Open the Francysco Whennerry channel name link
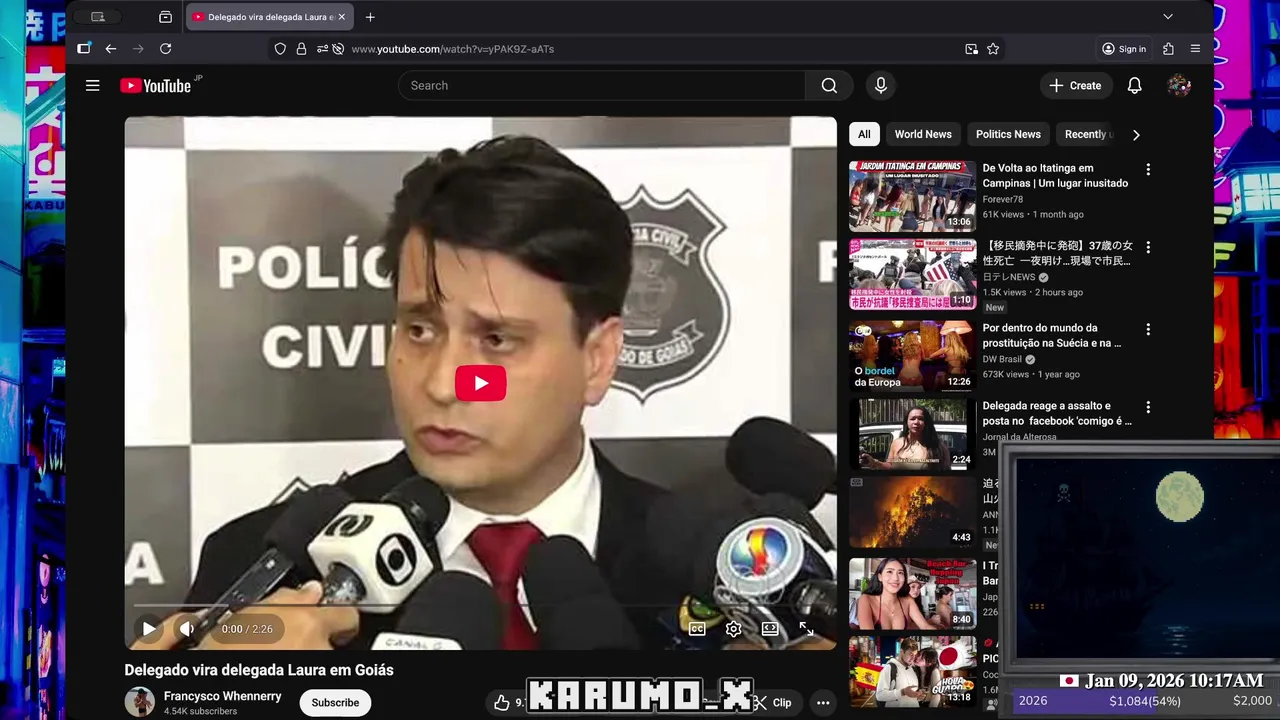This screenshot has height=720, width=1280. pos(223,696)
